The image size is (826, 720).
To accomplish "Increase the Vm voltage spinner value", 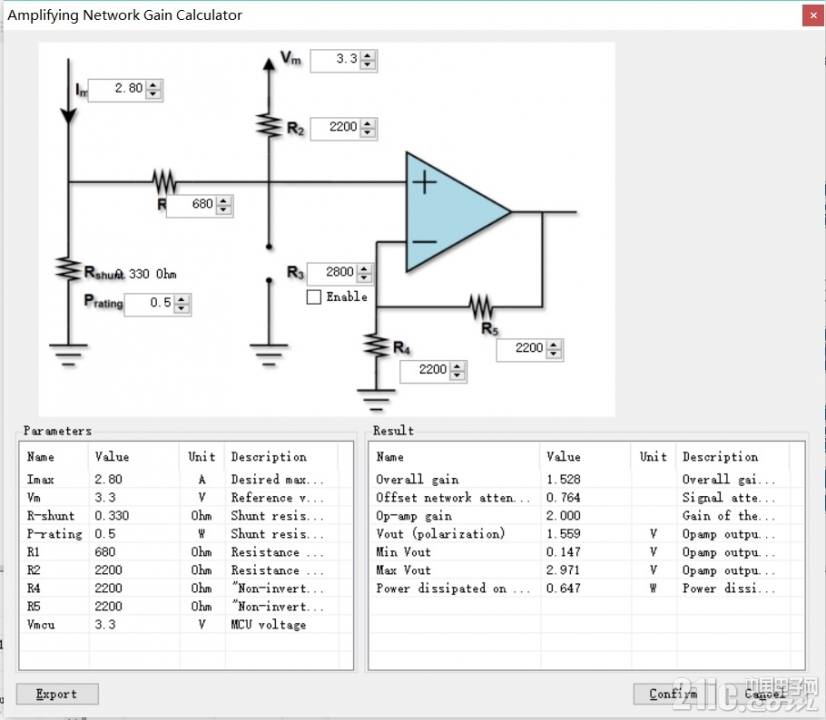I will click(368, 55).
